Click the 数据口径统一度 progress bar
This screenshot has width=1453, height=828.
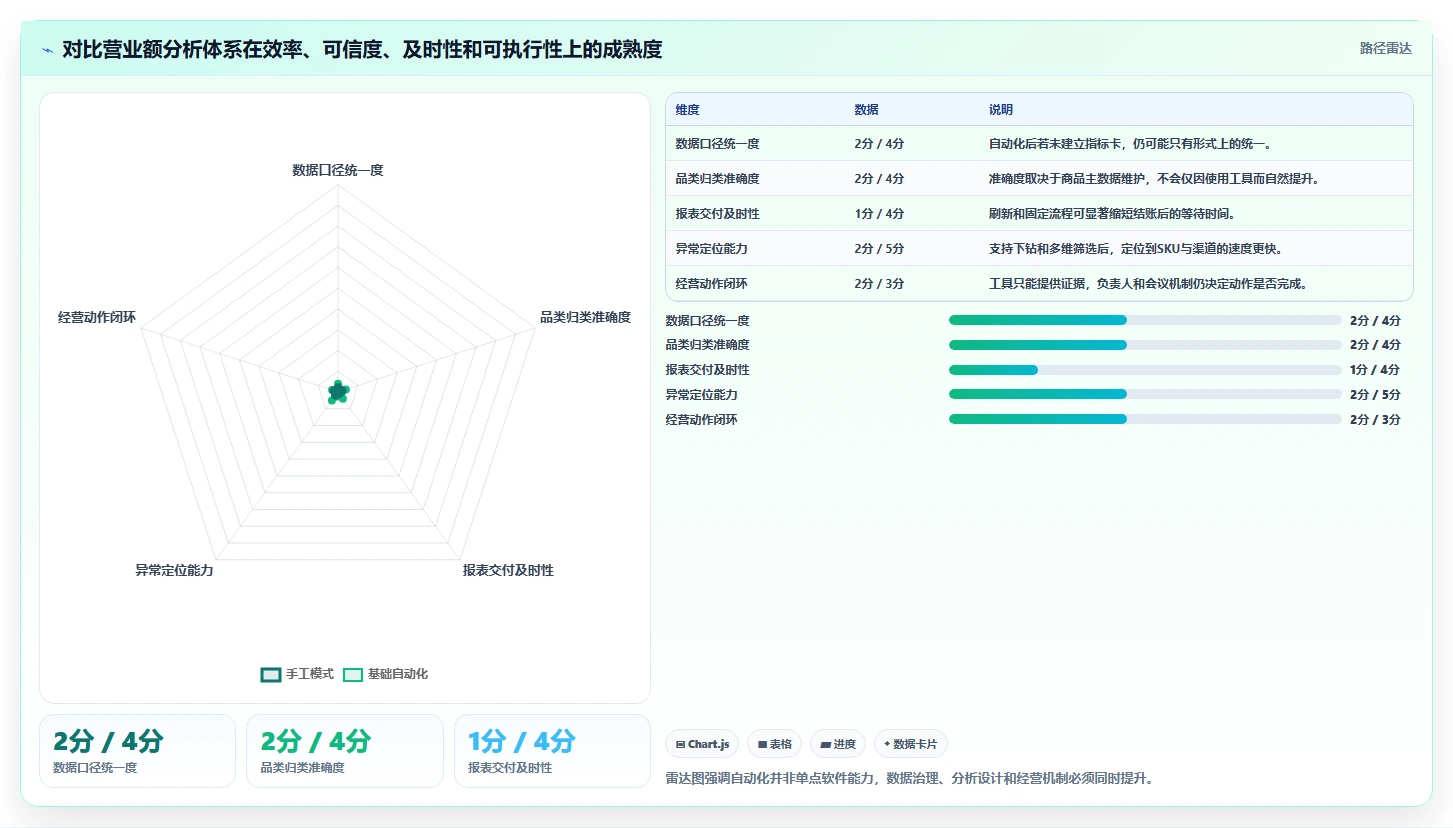tap(1145, 320)
